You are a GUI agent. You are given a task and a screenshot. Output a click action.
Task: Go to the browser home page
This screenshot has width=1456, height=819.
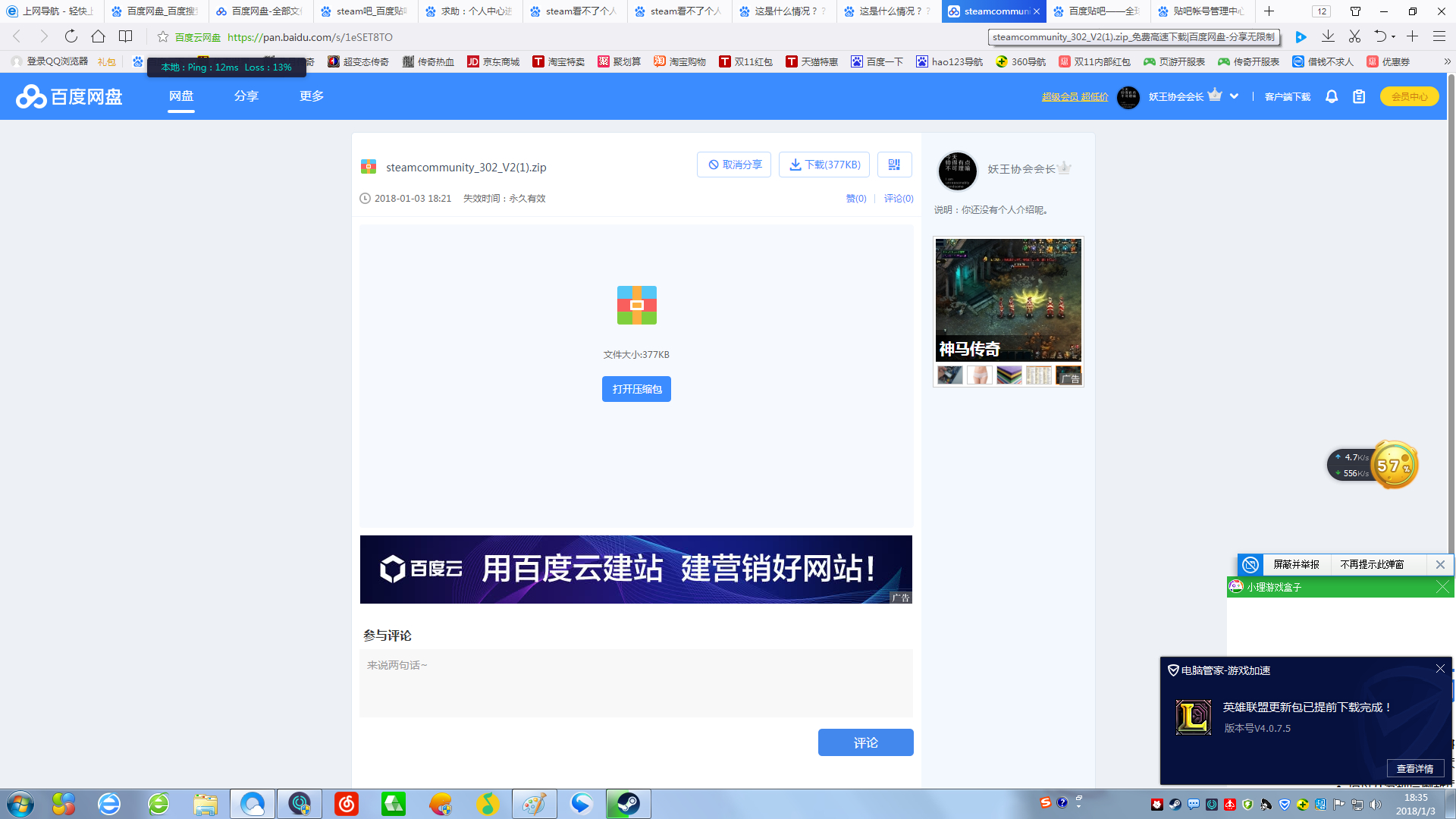click(98, 36)
